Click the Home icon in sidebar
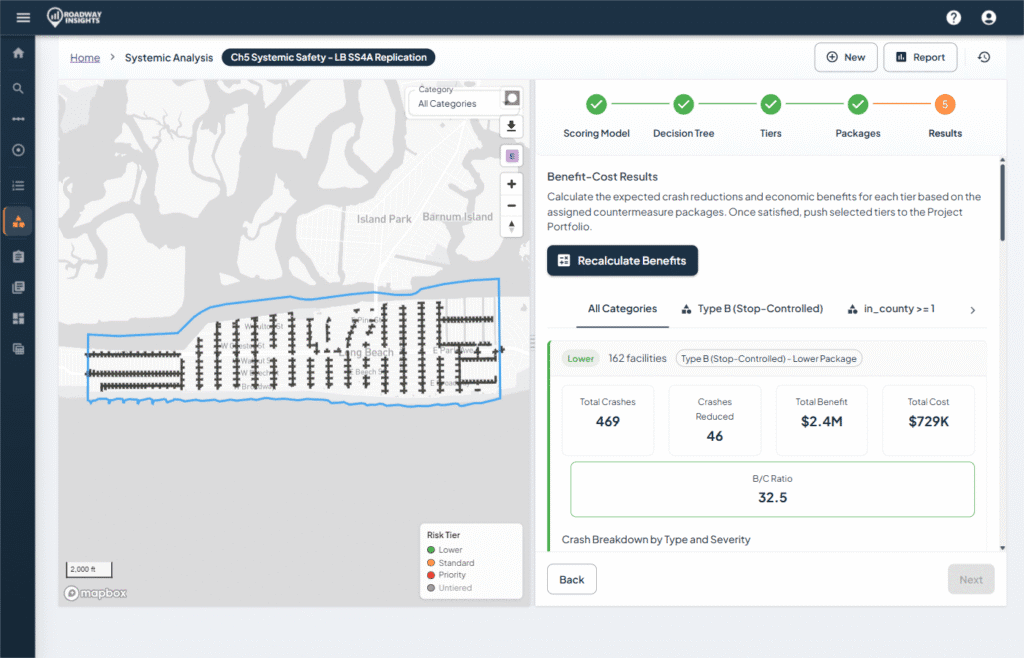 (18, 53)
